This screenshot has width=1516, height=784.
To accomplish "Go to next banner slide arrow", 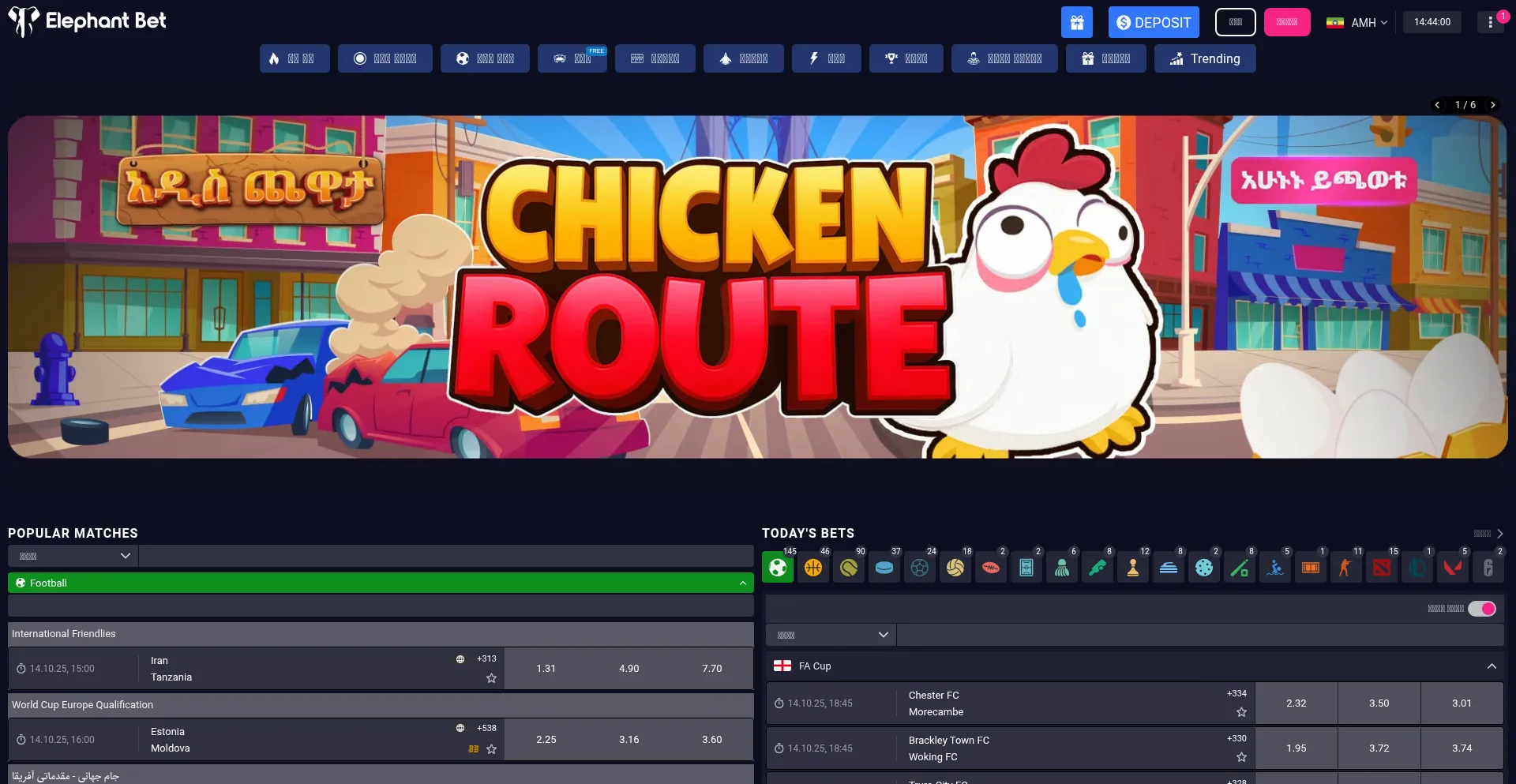I will click(x=1492, y=105).
